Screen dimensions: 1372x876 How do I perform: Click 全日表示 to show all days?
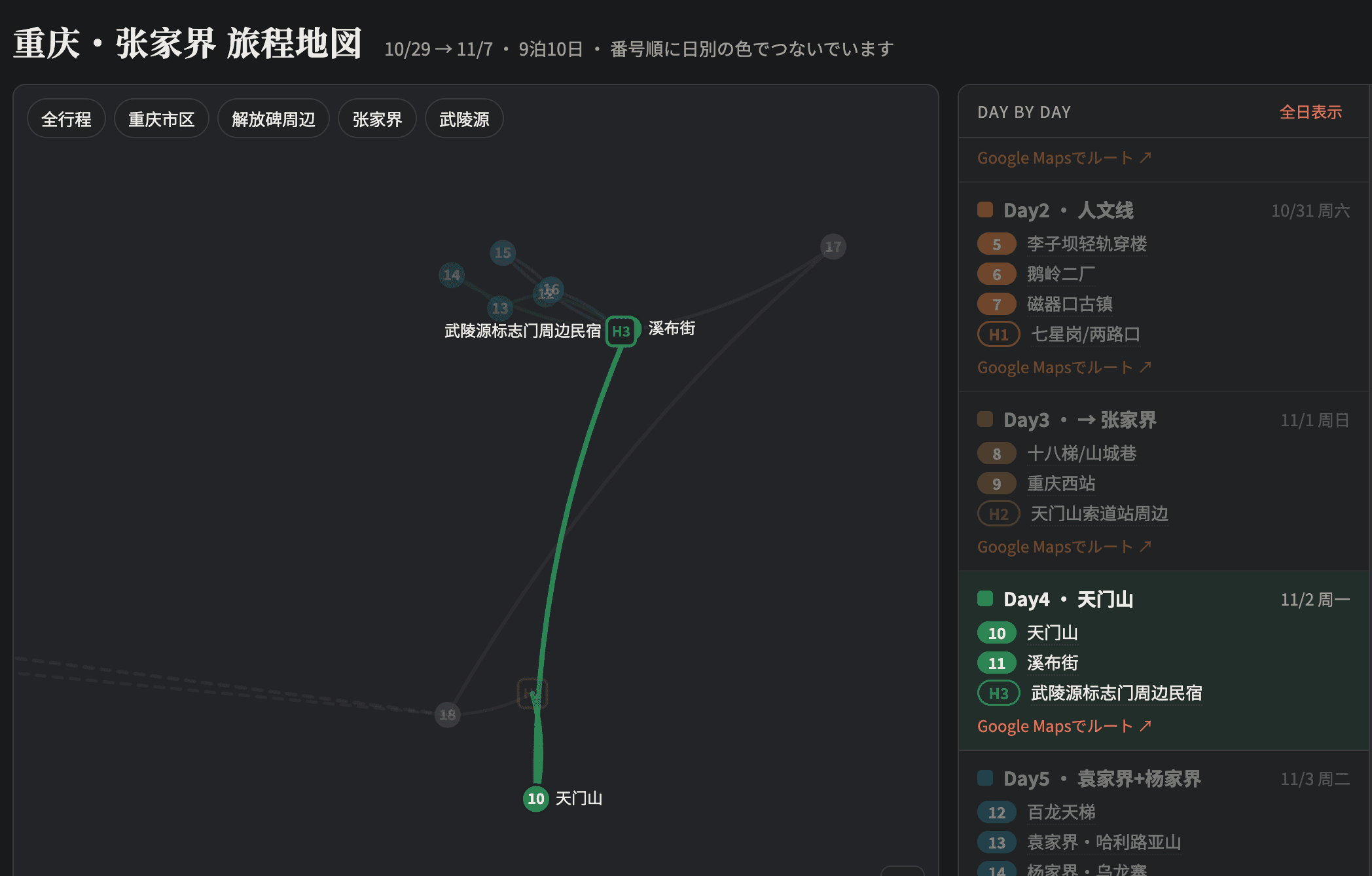[x=1310, y=112]
